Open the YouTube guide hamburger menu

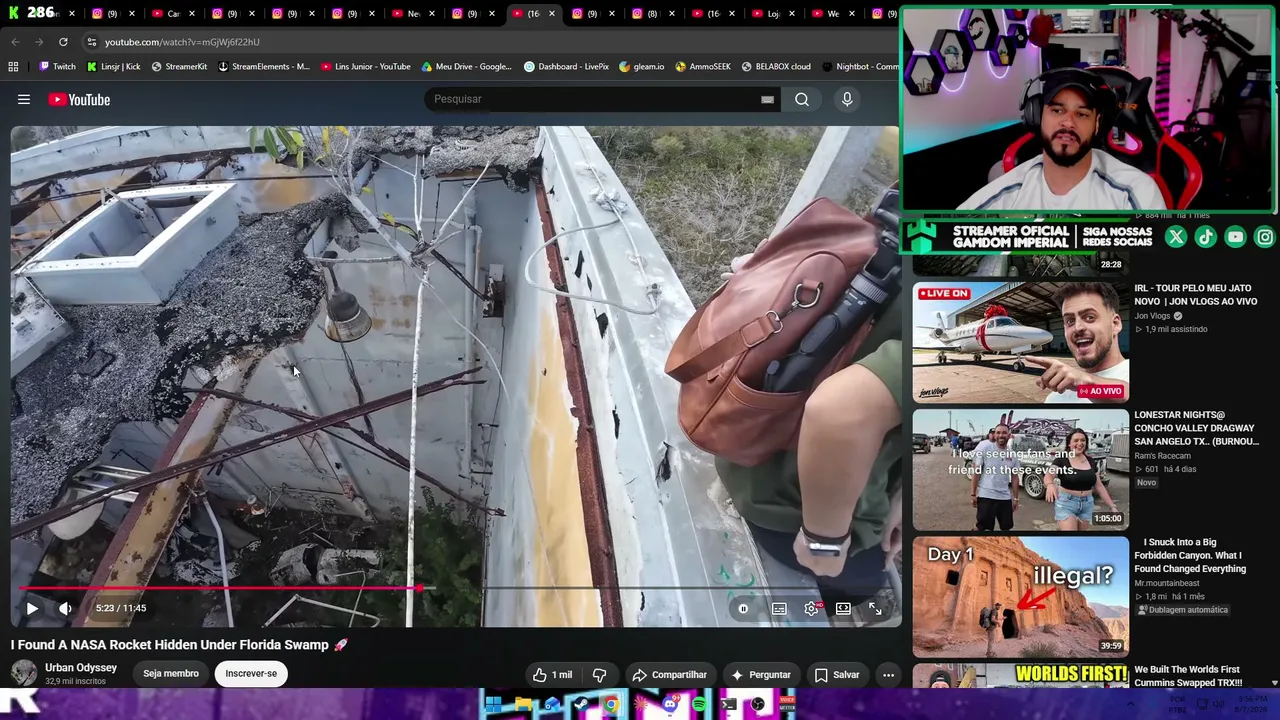point(24,99)
